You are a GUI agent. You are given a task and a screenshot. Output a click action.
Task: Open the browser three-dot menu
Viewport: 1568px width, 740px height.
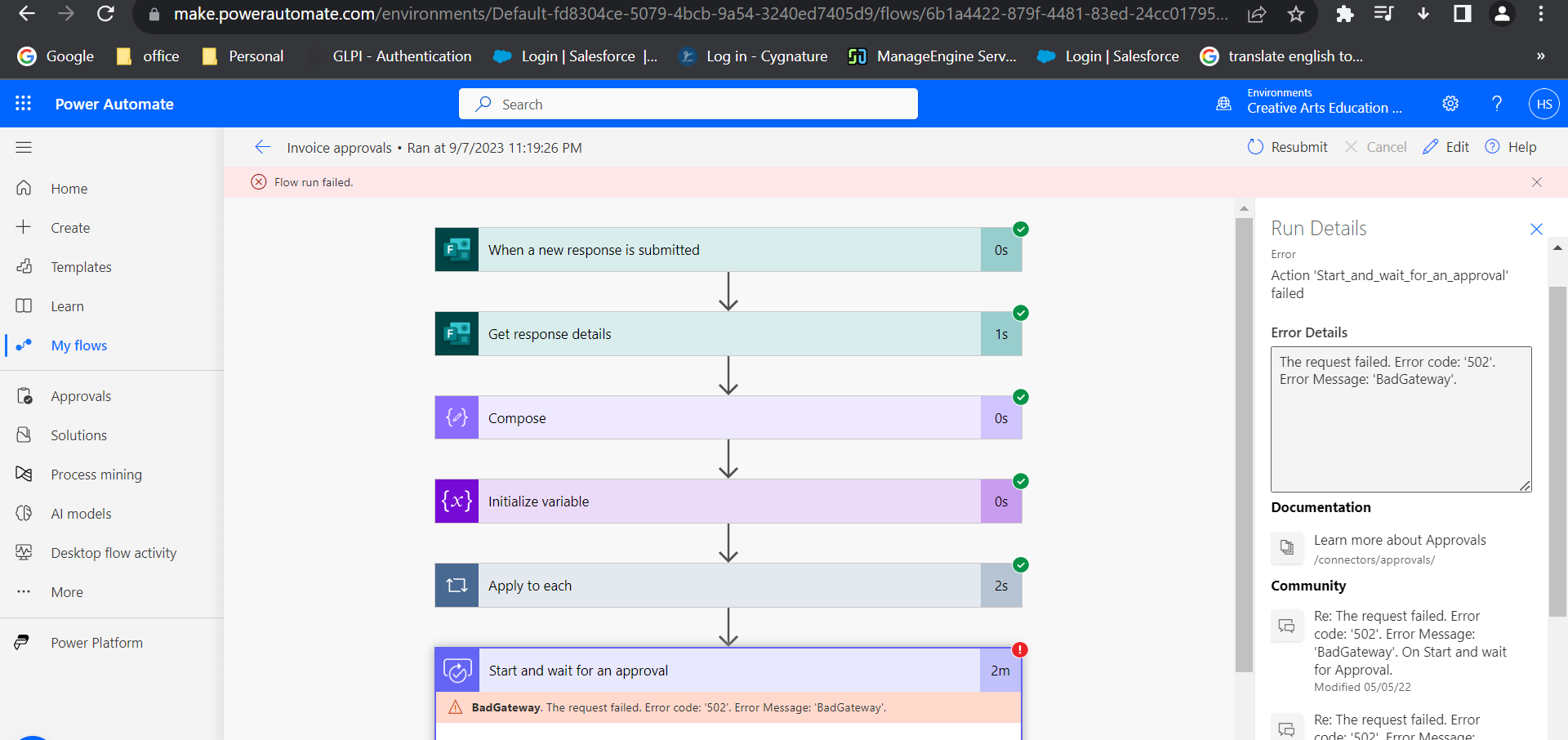tap(1541, 14)
